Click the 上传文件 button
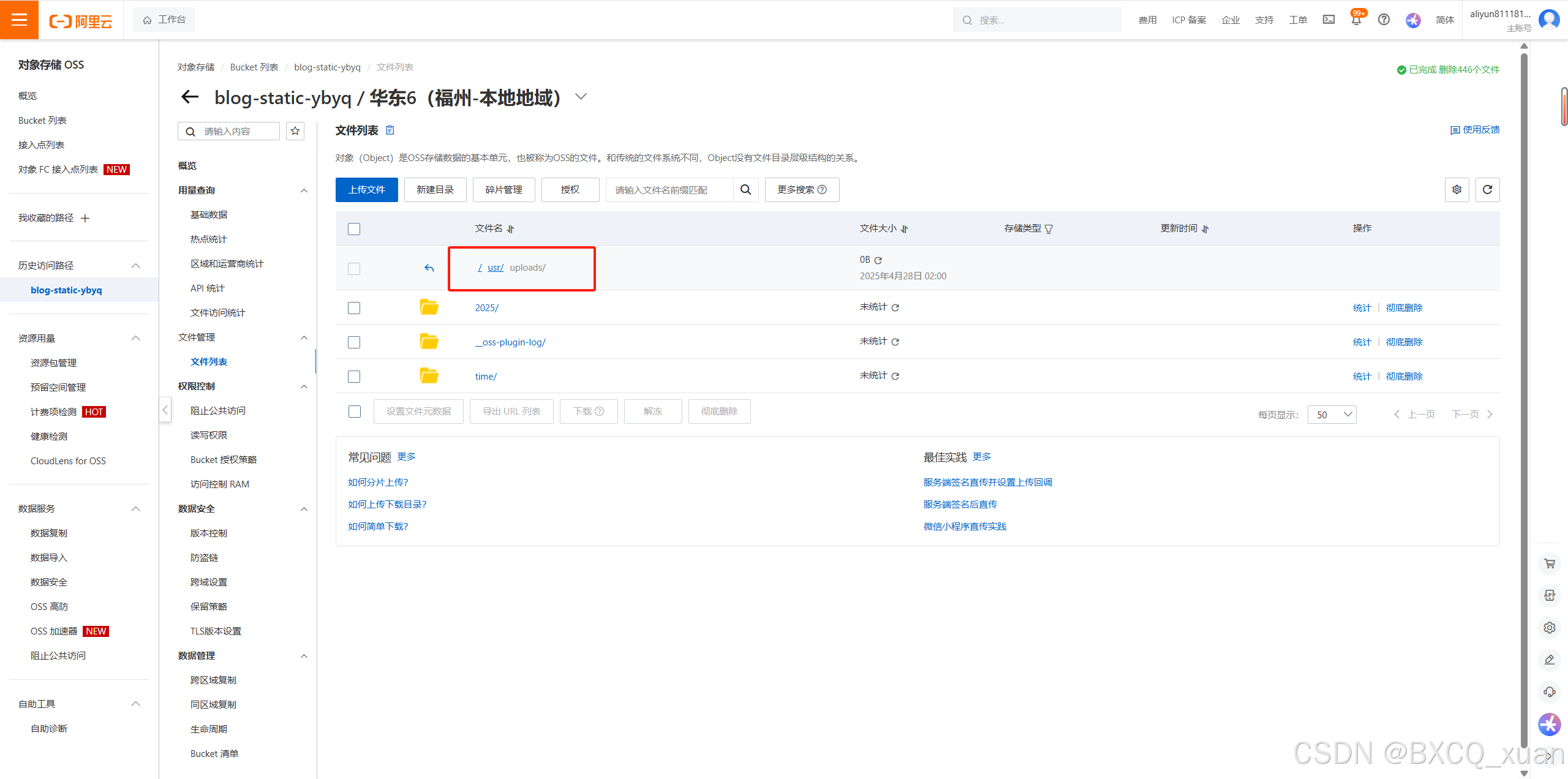1568x779 pixels. point(366,190)
